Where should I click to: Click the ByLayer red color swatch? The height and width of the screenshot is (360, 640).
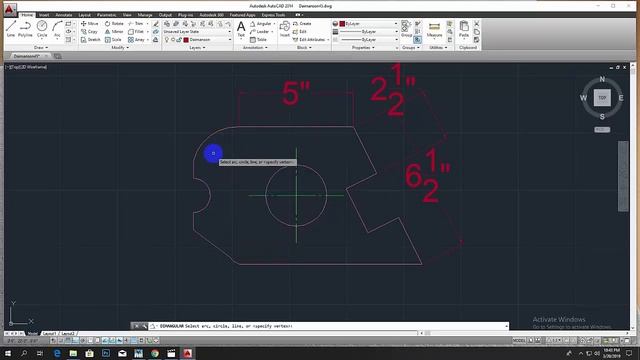[x=342, y=24]
